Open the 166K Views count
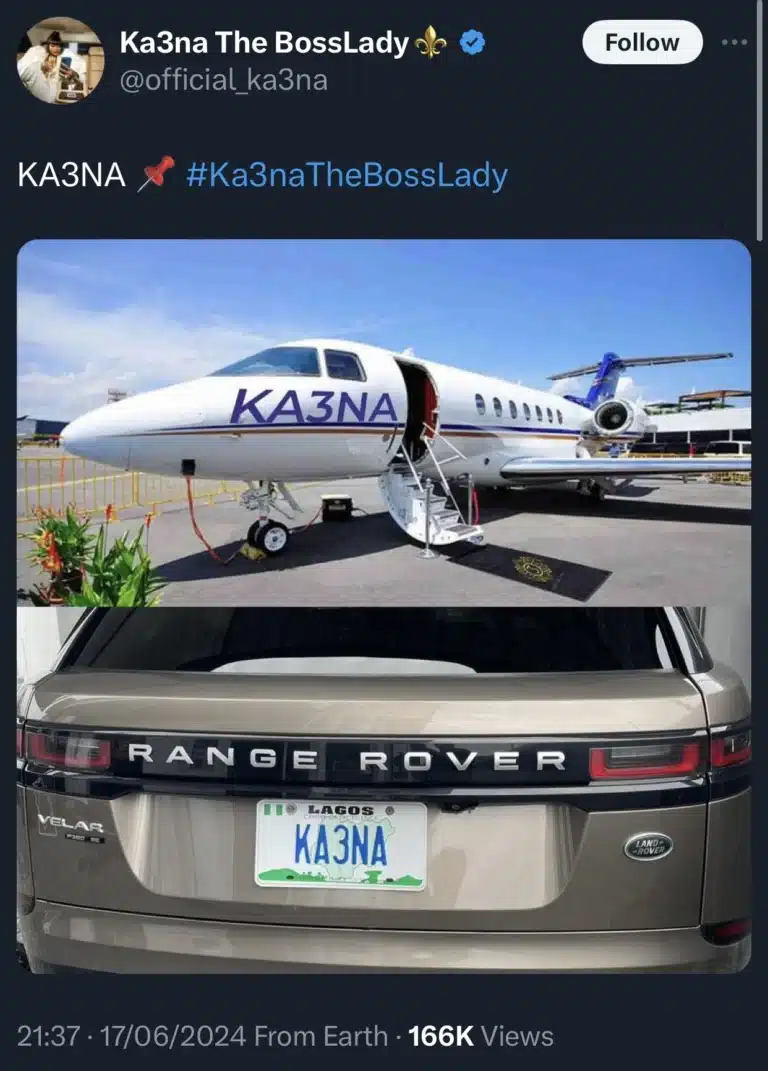This screenshot has width=768, height=1071. click(x=480, y=1036)
